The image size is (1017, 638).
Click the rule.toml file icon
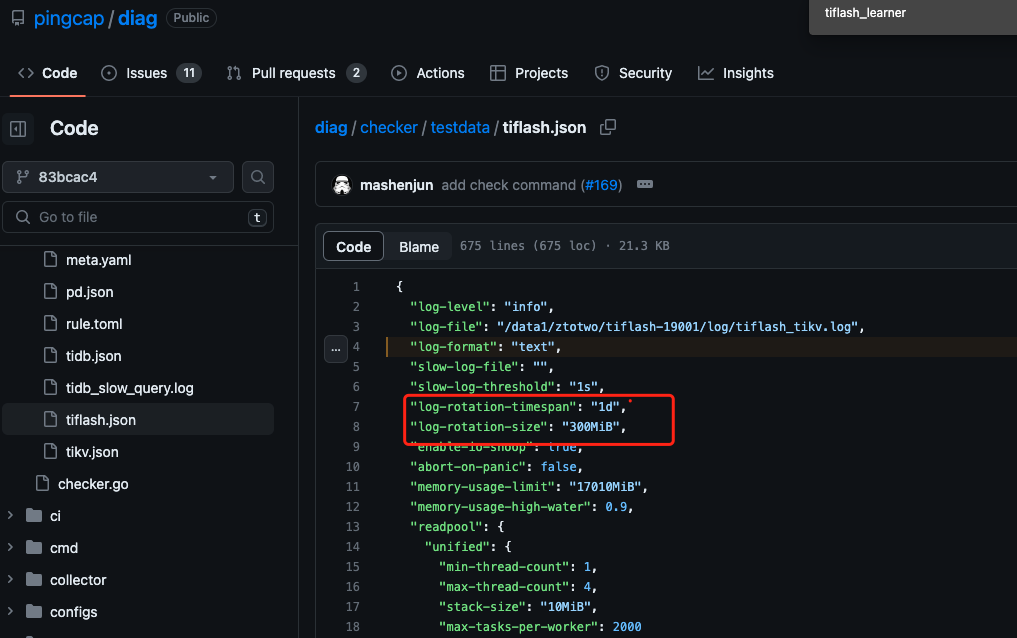point(50,324)
